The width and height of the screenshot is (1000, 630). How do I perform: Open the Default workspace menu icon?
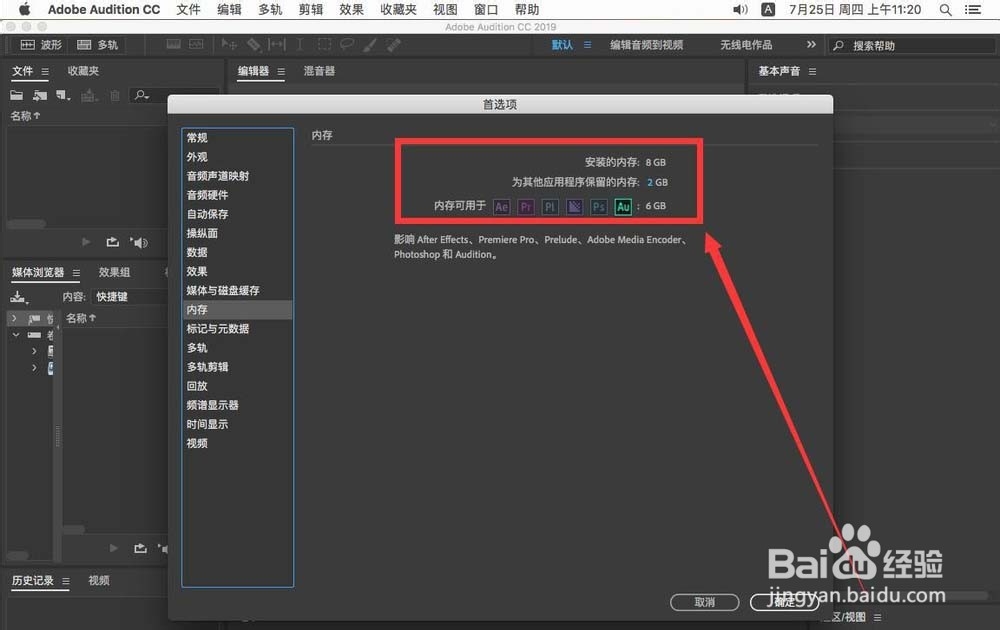click(587, 45)
